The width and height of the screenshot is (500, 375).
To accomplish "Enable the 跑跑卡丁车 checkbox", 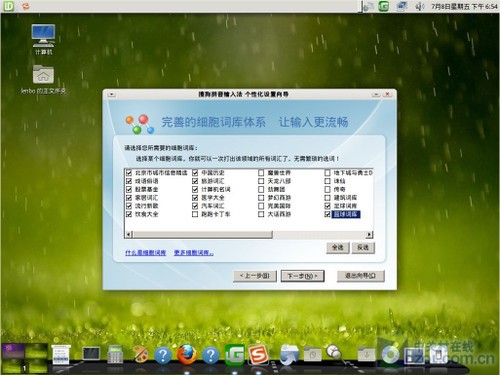I will click(195, 214).
